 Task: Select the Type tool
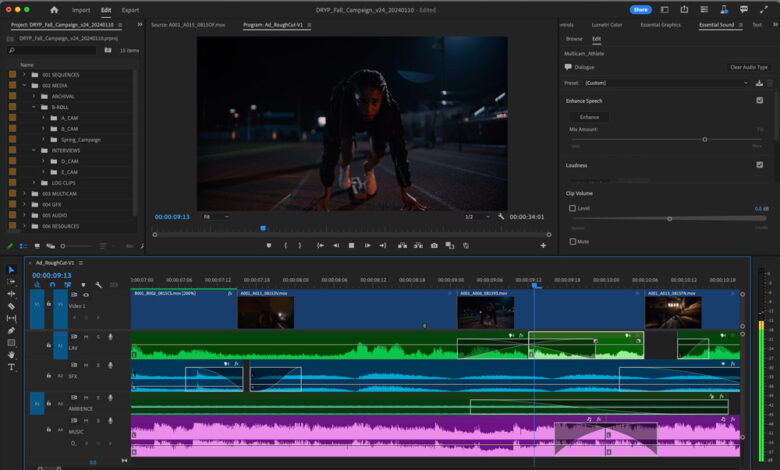[11, 367]
